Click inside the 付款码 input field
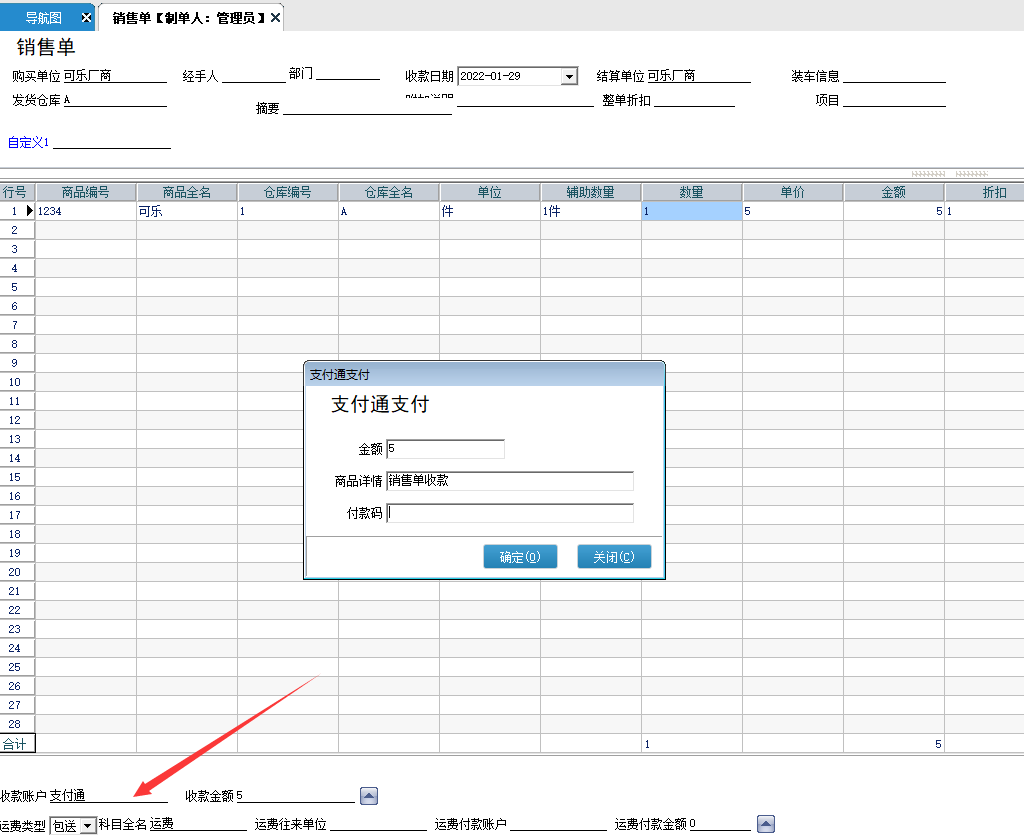1024x838 pixels. click(510, 513)
